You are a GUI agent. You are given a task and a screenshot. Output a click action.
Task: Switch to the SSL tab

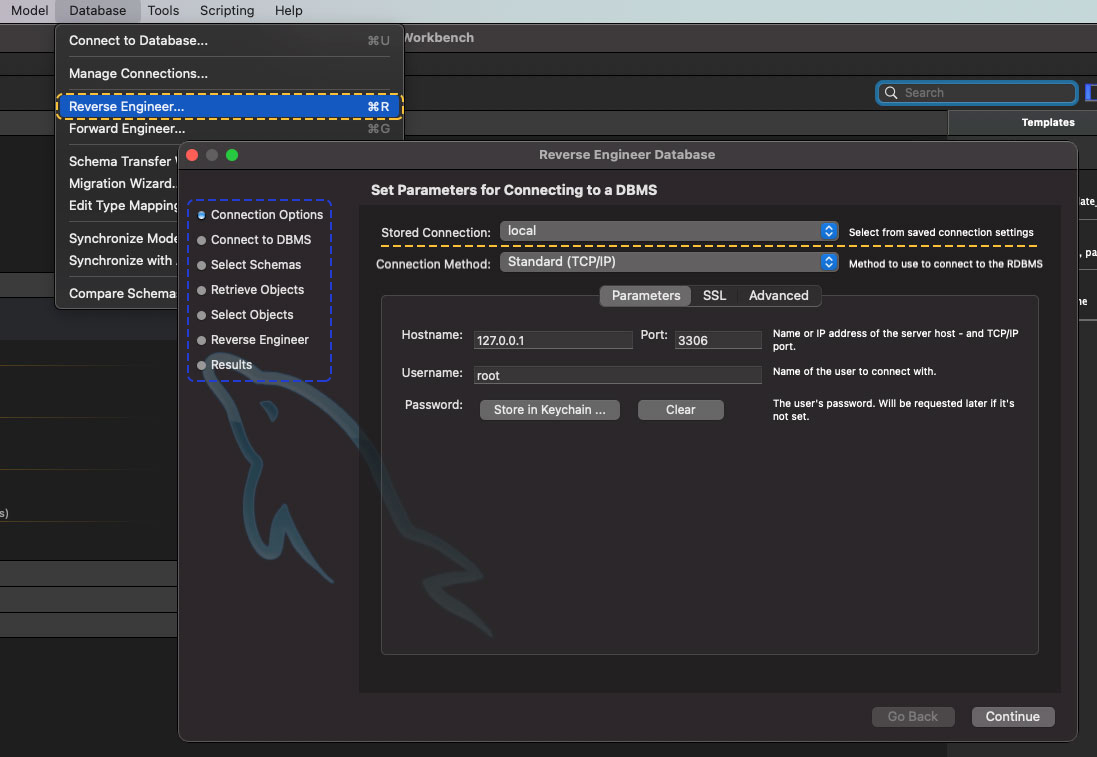(x=714, y=295)
